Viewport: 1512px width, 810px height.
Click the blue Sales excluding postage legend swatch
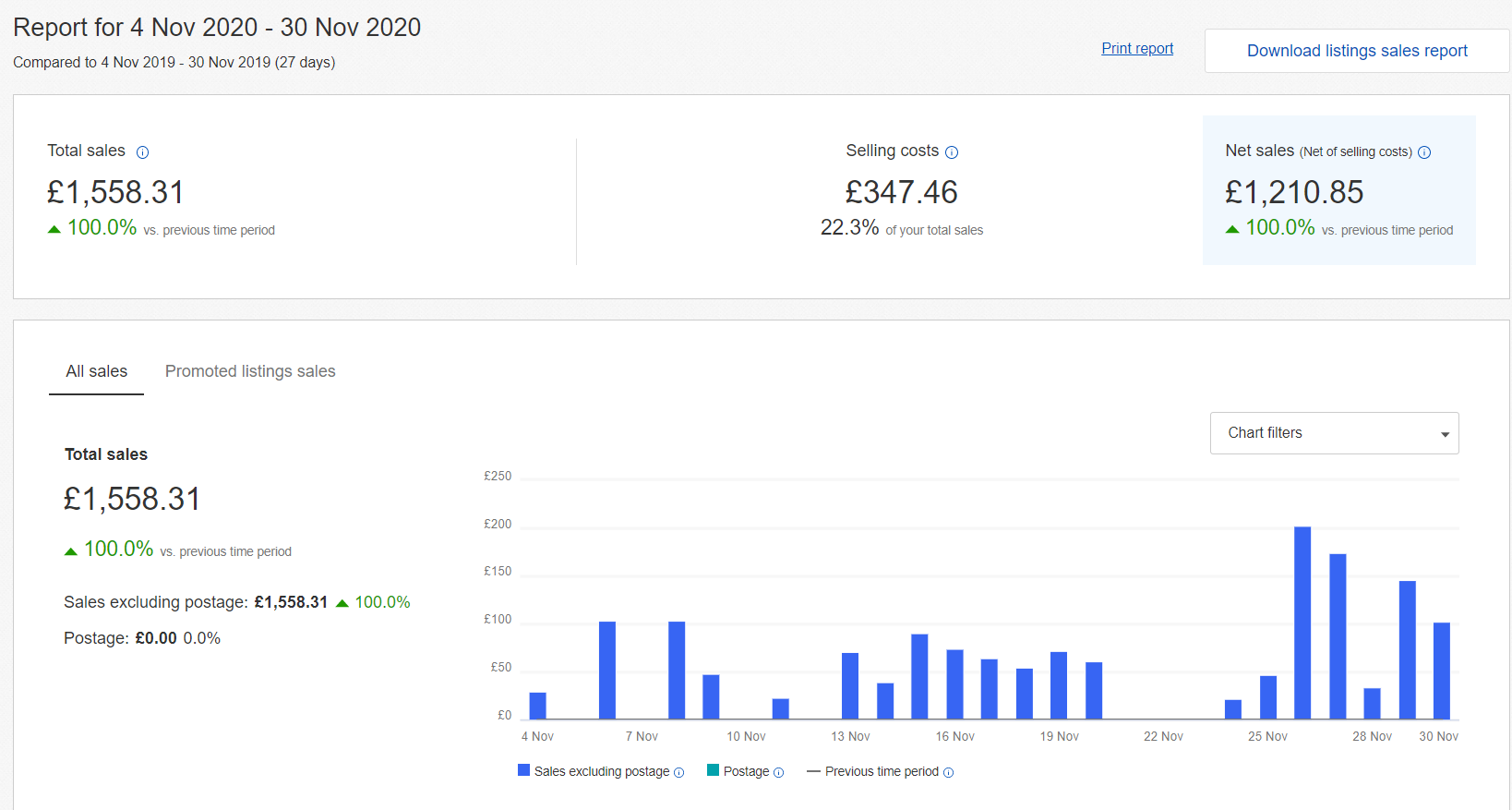523,770
